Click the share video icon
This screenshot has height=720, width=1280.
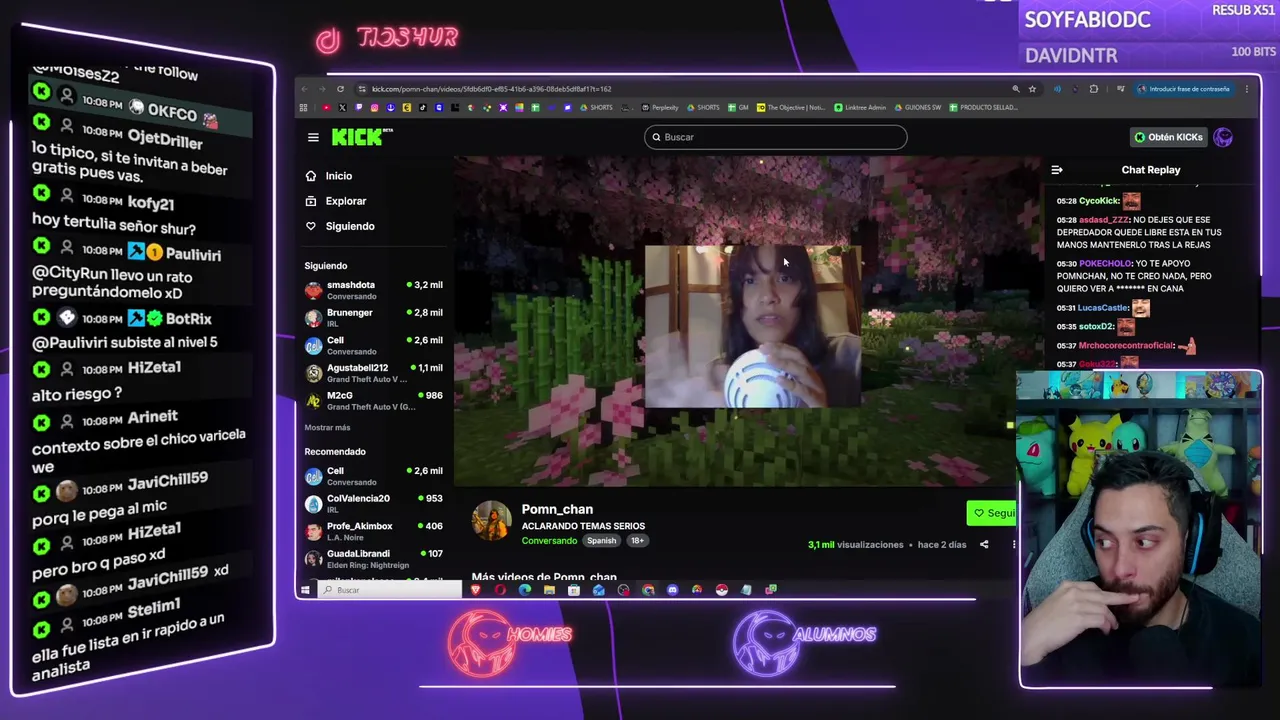[984, 545]
